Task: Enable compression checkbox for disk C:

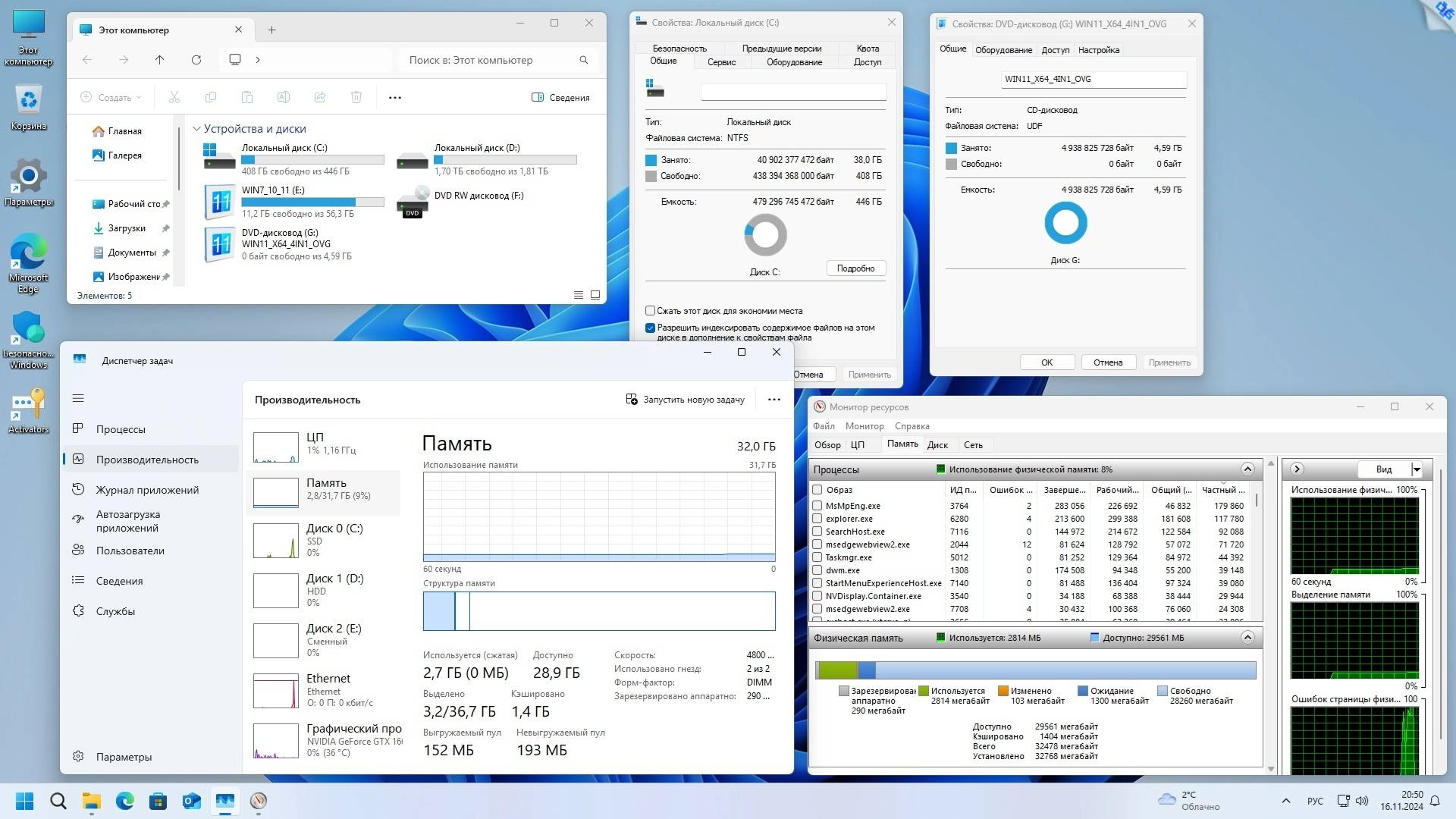Action: point(650,310)
